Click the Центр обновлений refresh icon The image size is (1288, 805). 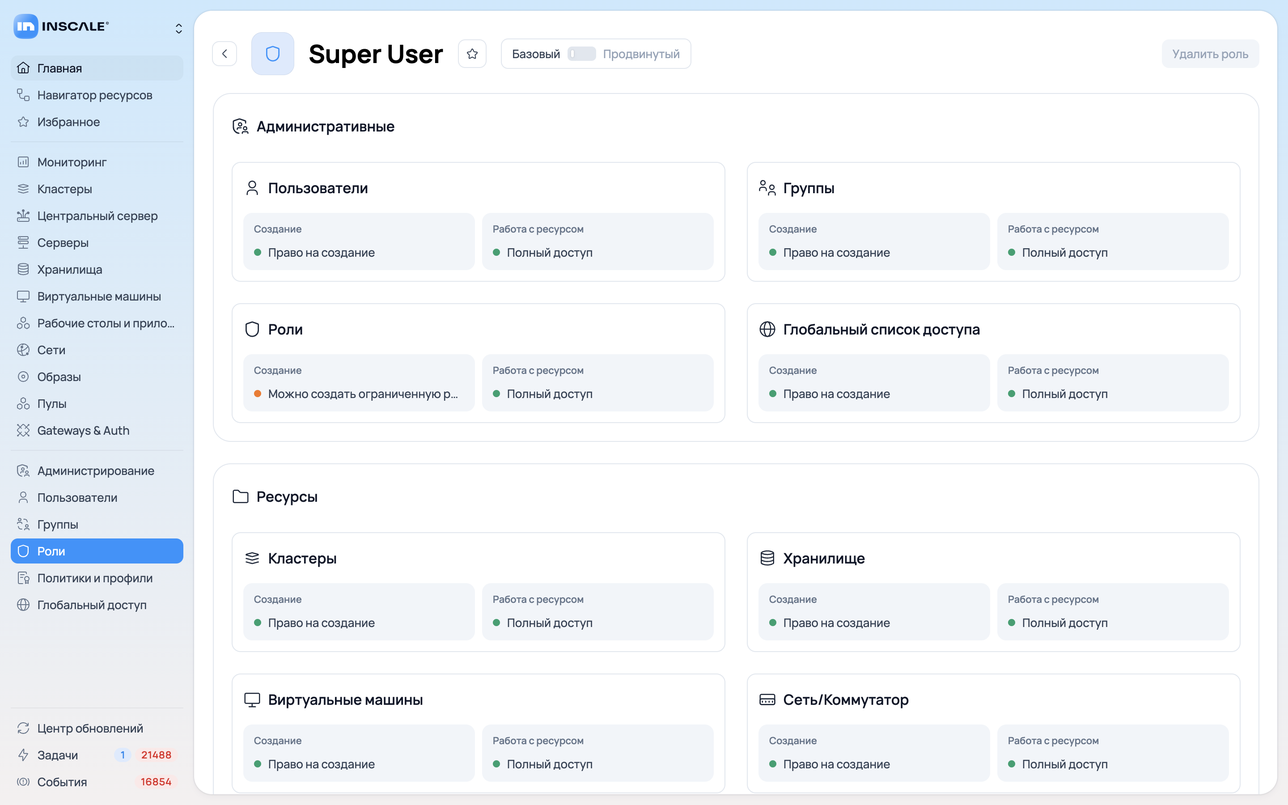tap(23, 729)
